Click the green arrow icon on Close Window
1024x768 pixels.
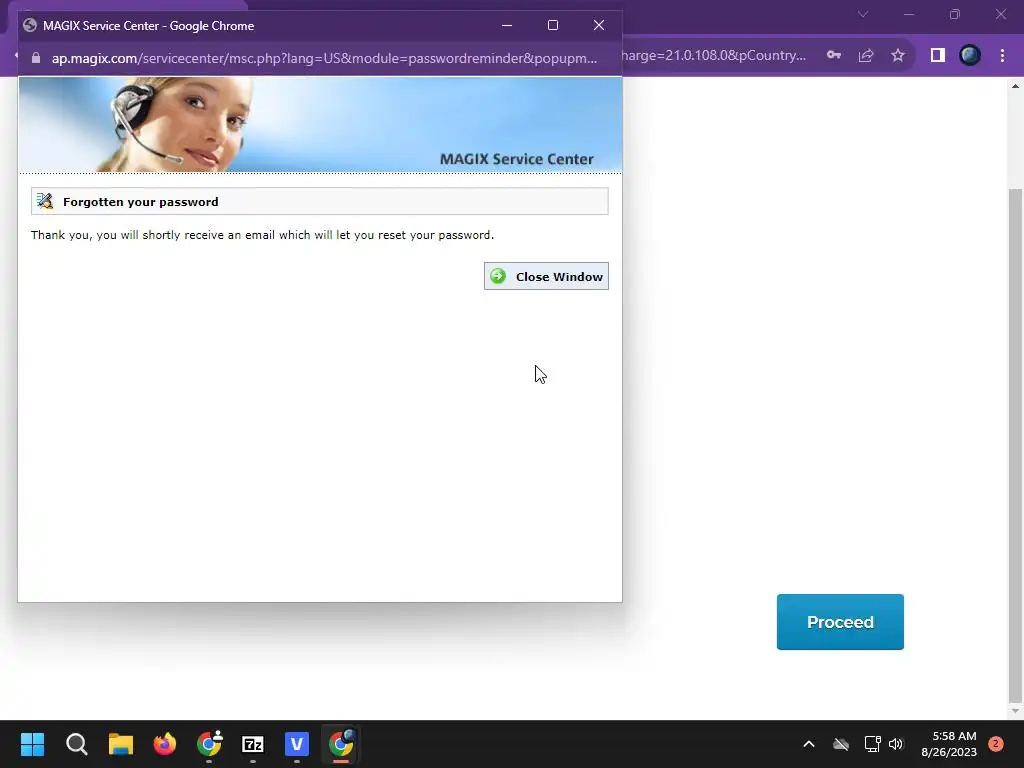(x=498, y=276)
